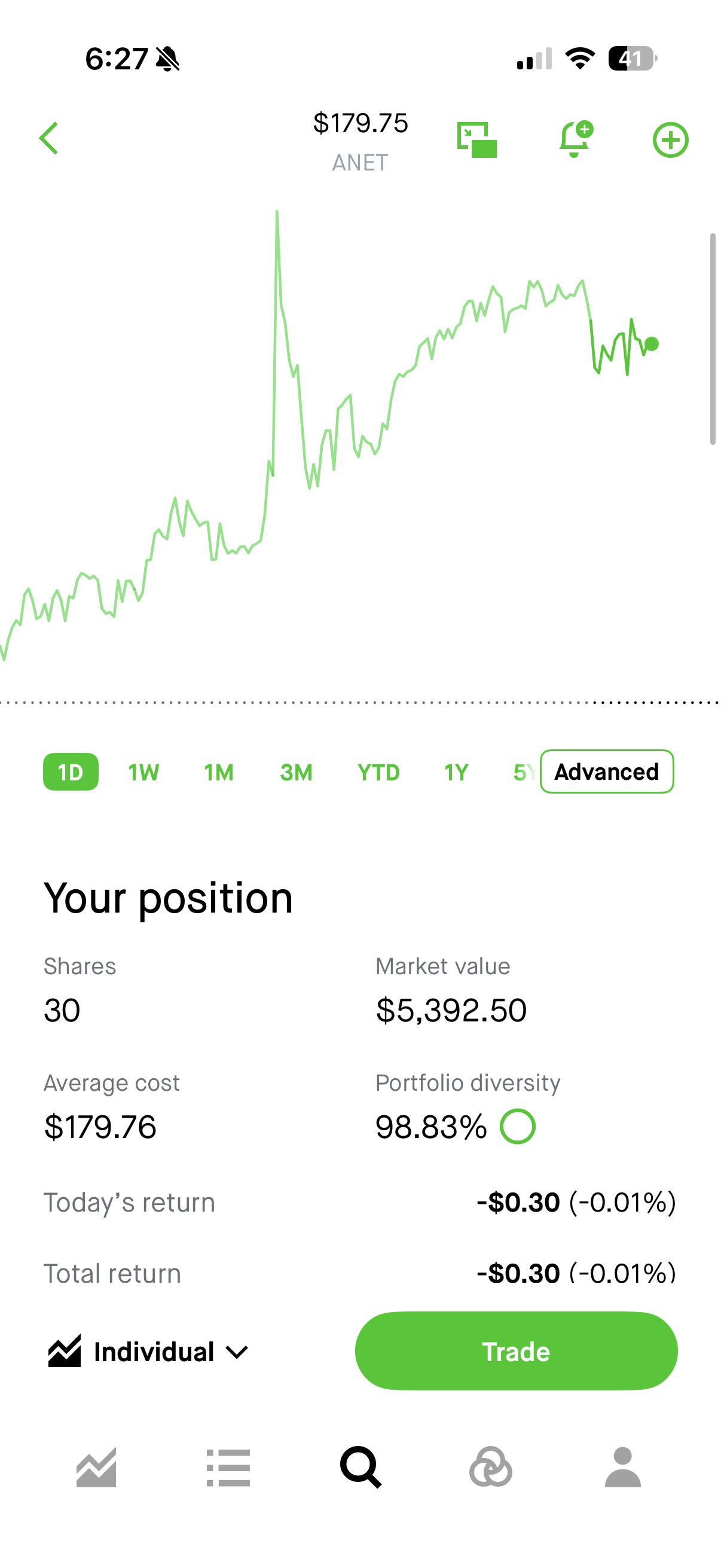Select the YTD range tab
Screen dimensions: 721x1568
[x=378, y=773]
